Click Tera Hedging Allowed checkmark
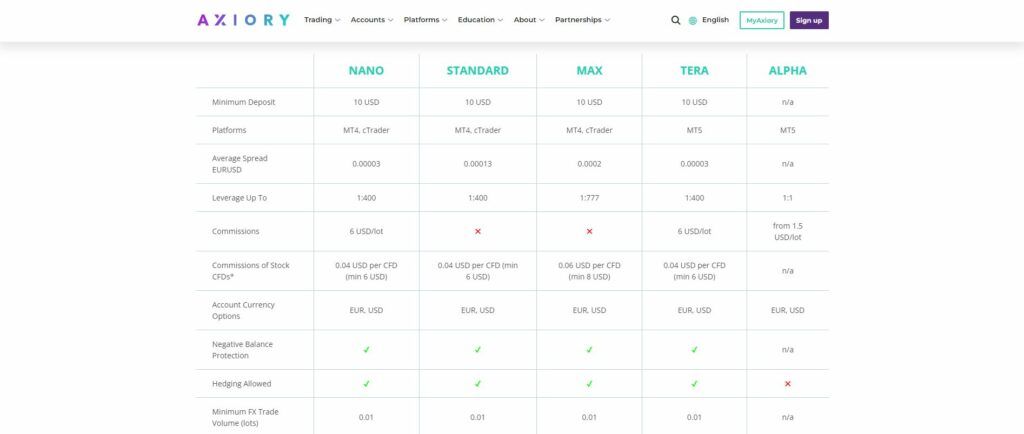 [694, 384]
